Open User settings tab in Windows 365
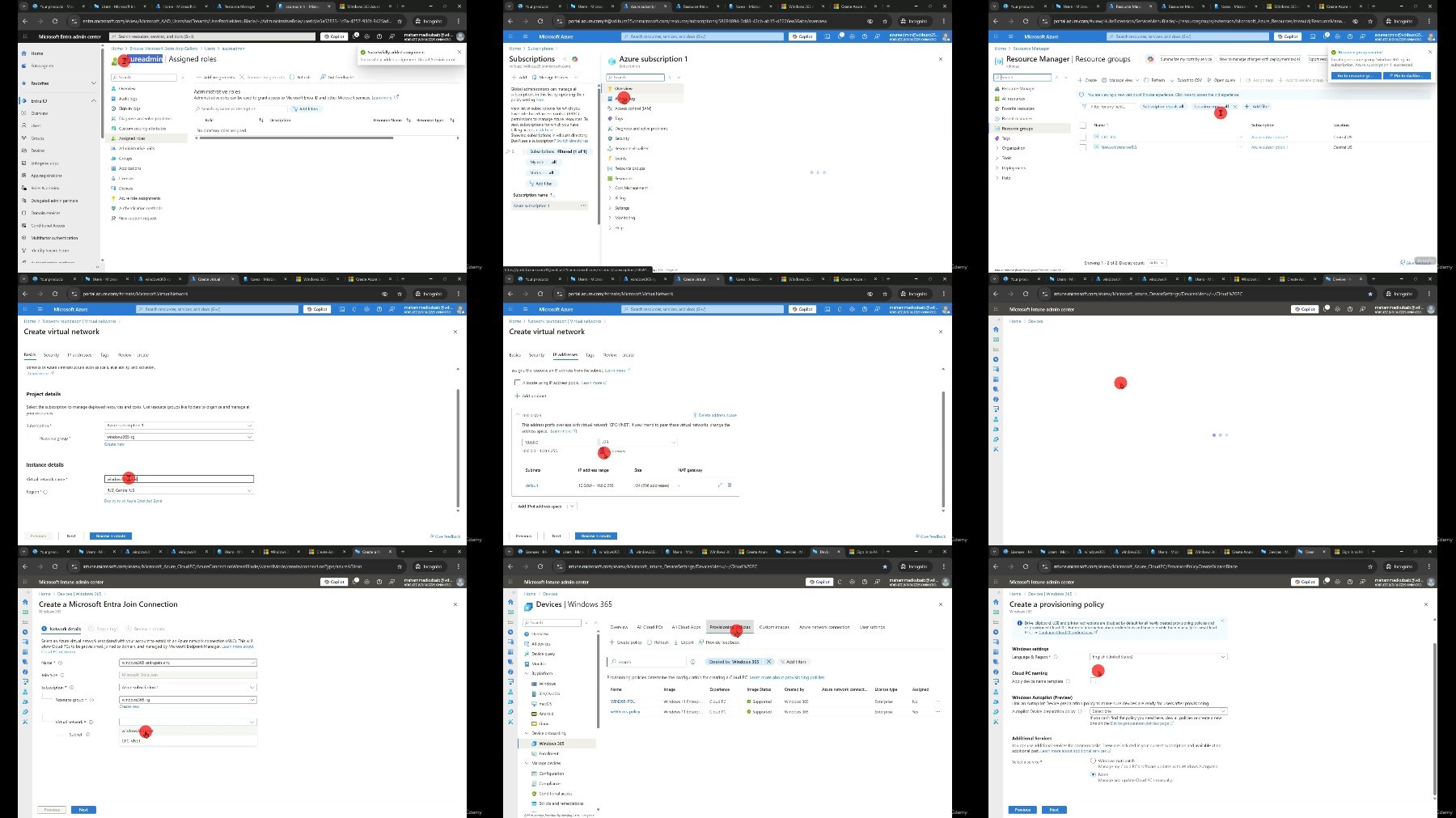 pos(872,627)
